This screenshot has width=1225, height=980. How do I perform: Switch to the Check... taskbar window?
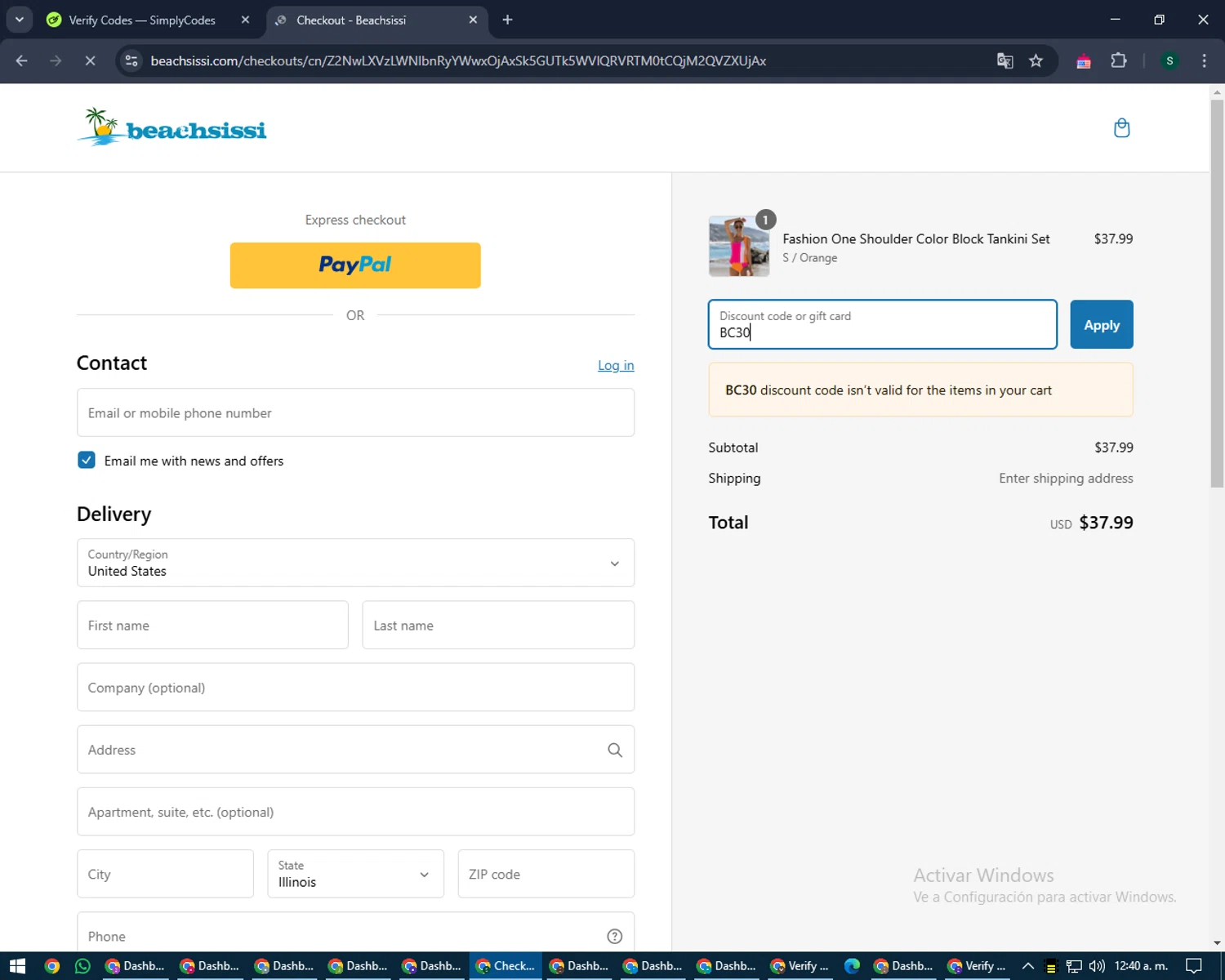506,966
